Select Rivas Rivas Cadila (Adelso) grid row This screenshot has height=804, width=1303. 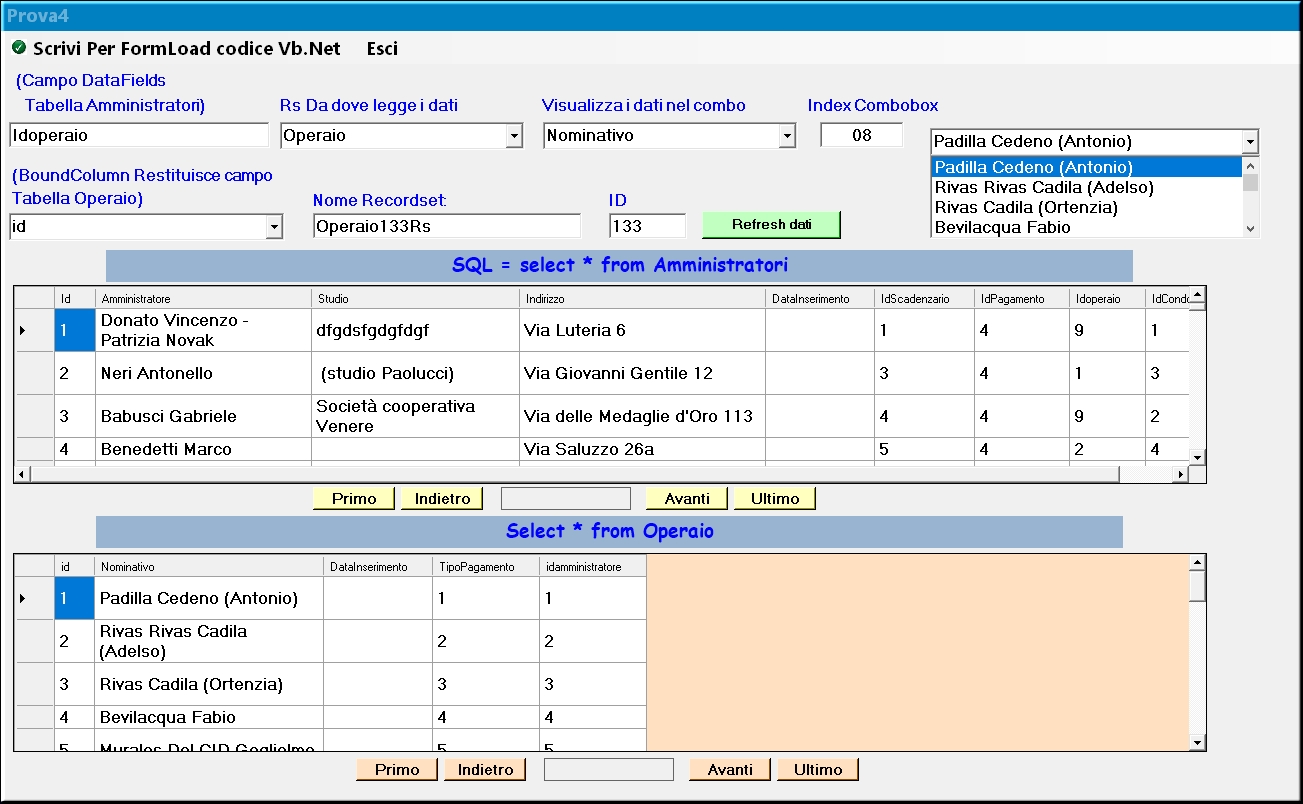(209, 641)
